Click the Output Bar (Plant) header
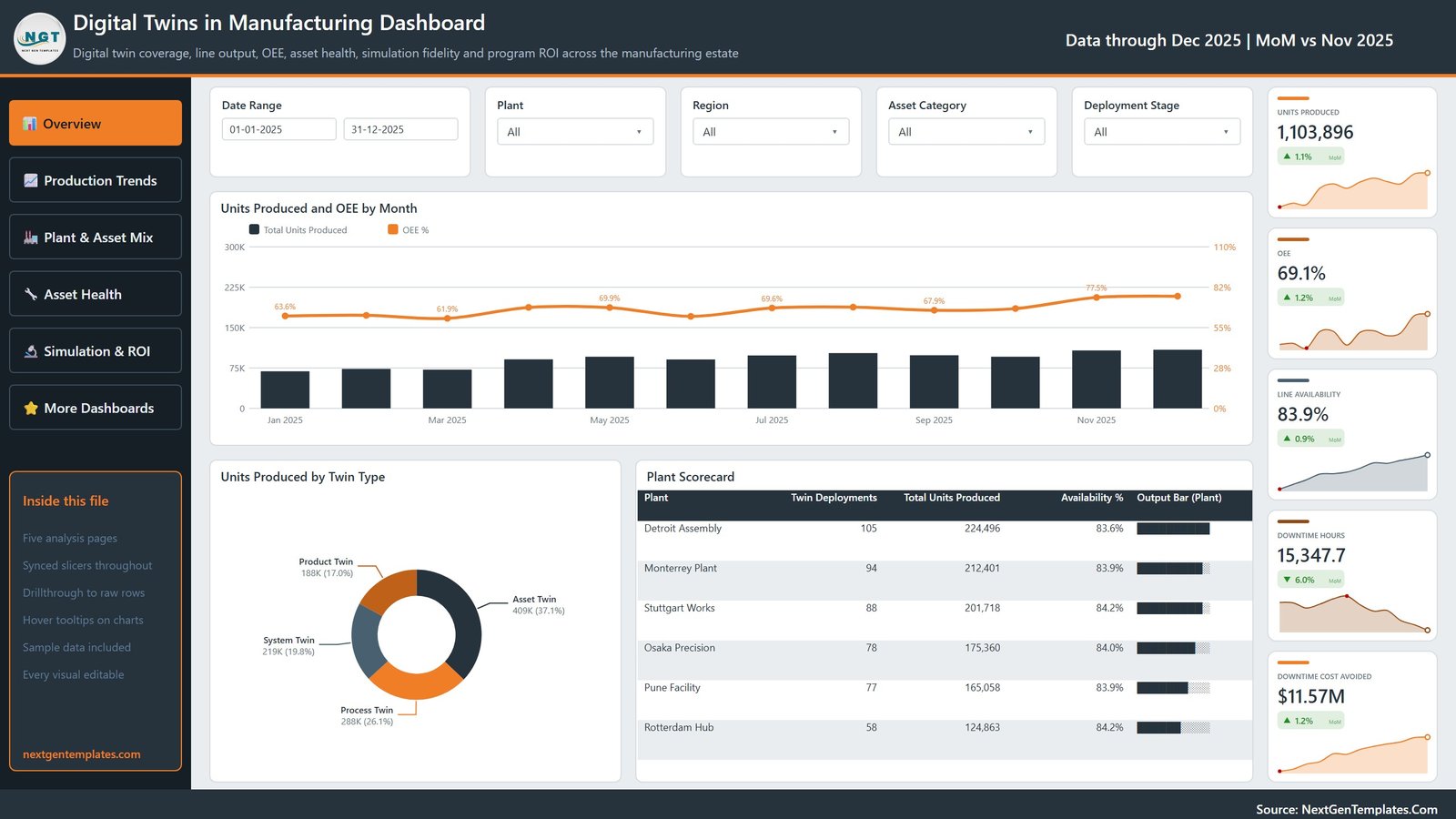Viewport: 1456px width, 819px height. point(1179,498)
